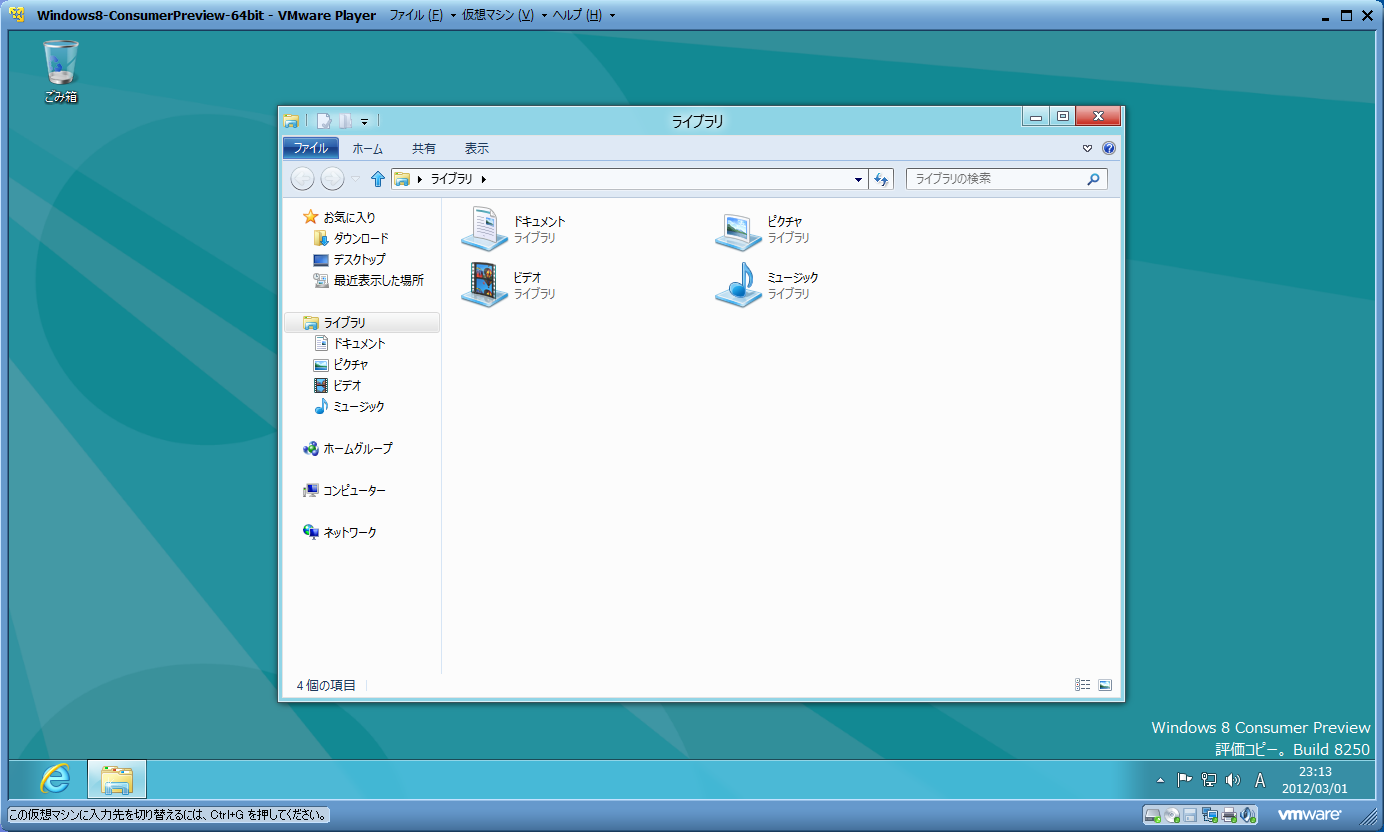The height and width of the screenshot is (832, 1384).
Task: Open the ごみ箱 recycle bin on desktop
Action: click(x=60, y=71)
